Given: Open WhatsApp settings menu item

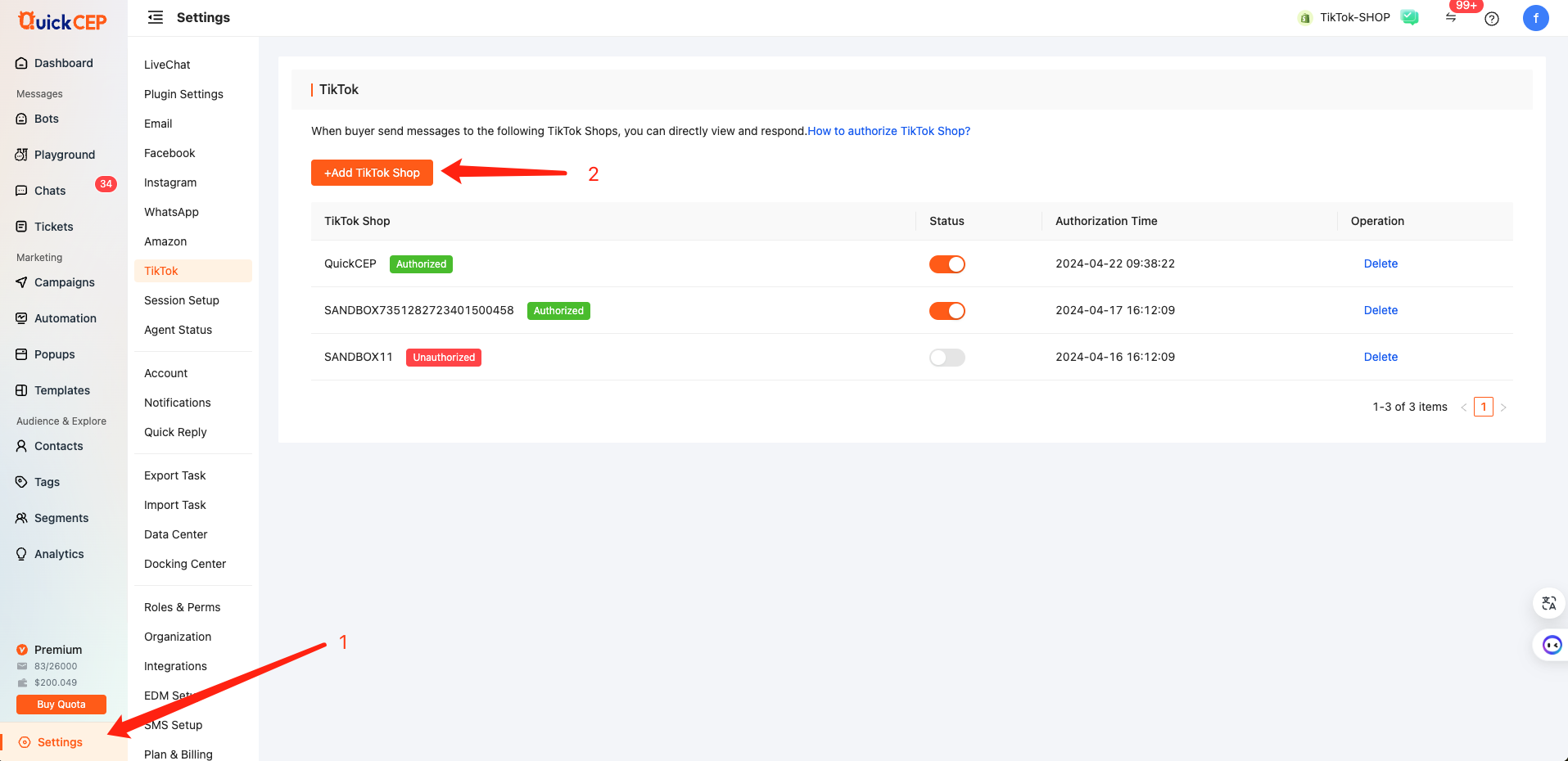Looking at the screenshot, I should point(171,212).
